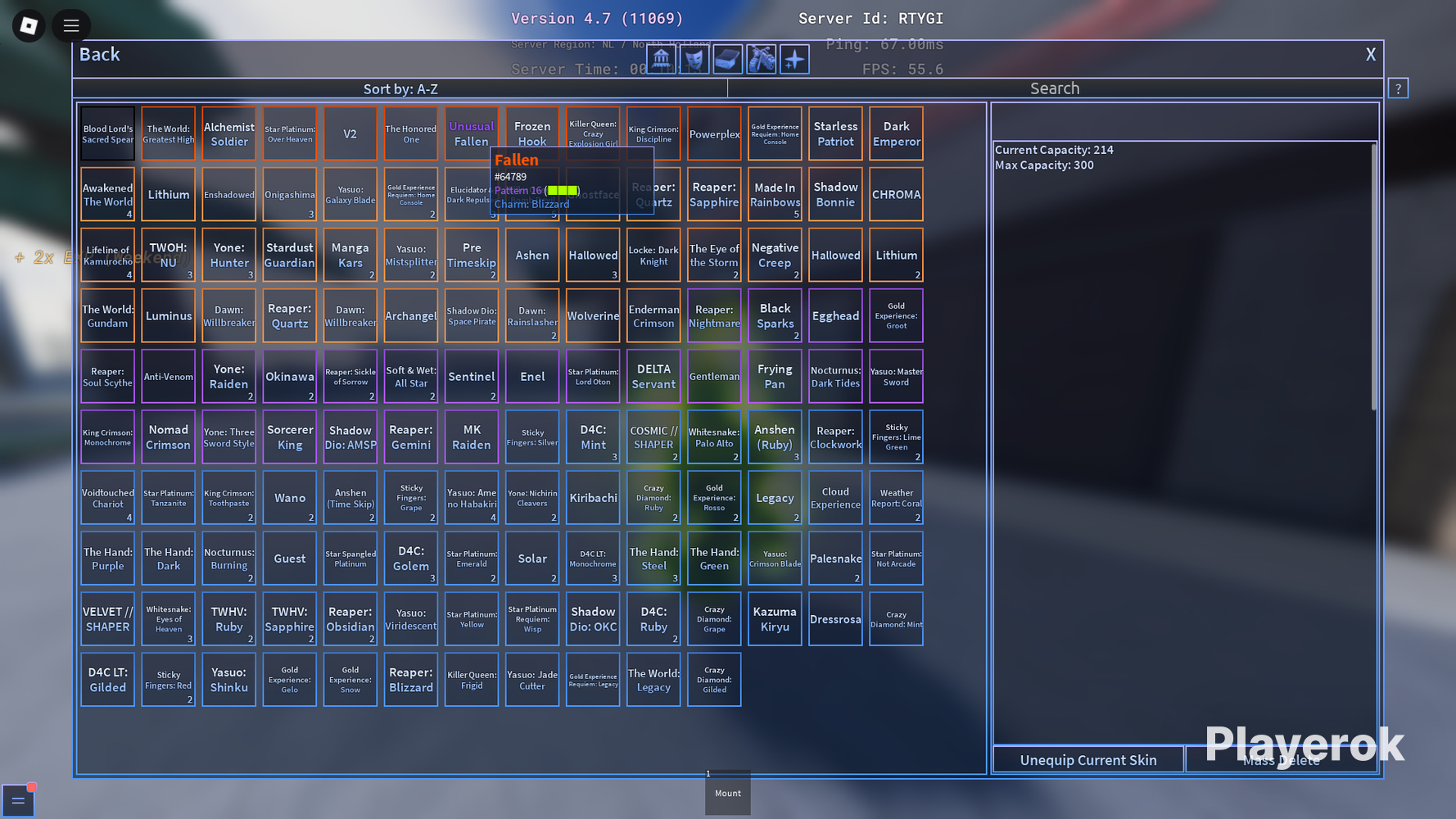Click the details panel scrollbar
The height and width of the screenshot is (819, 1456).
click(1373, 276)
